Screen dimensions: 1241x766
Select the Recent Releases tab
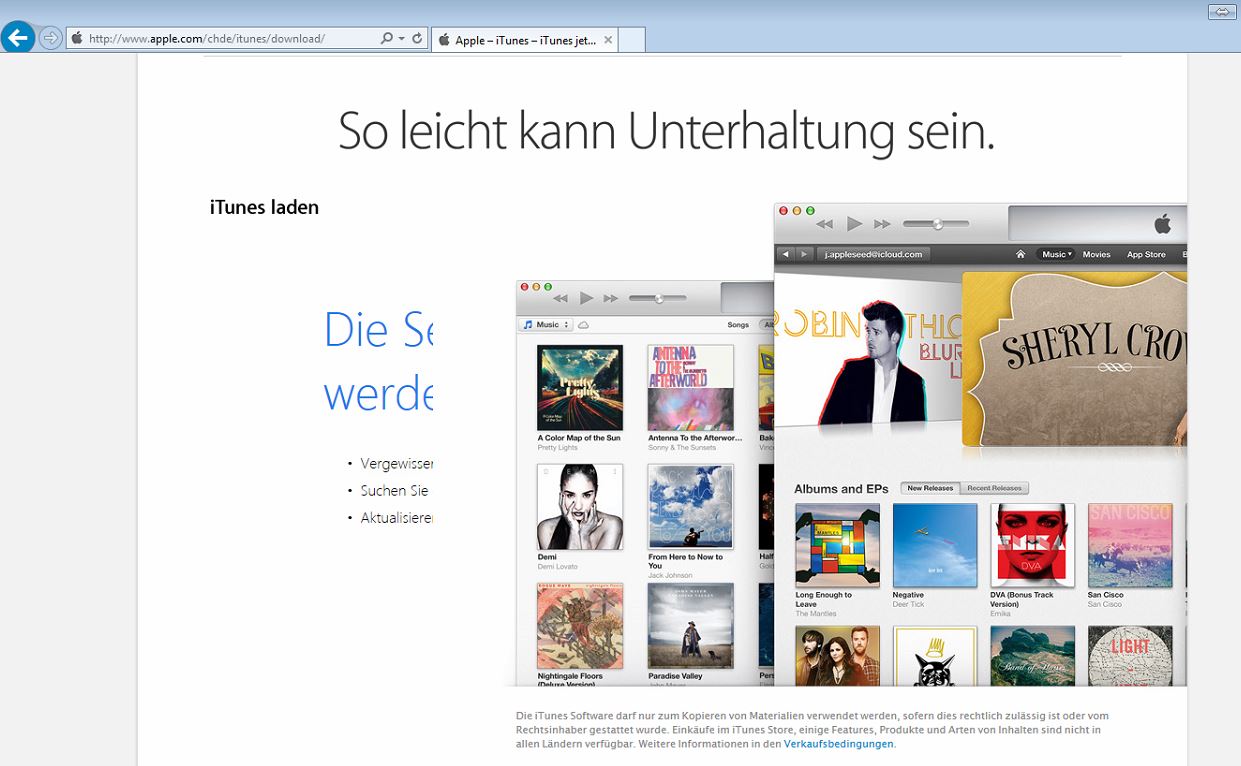[994, 488]
